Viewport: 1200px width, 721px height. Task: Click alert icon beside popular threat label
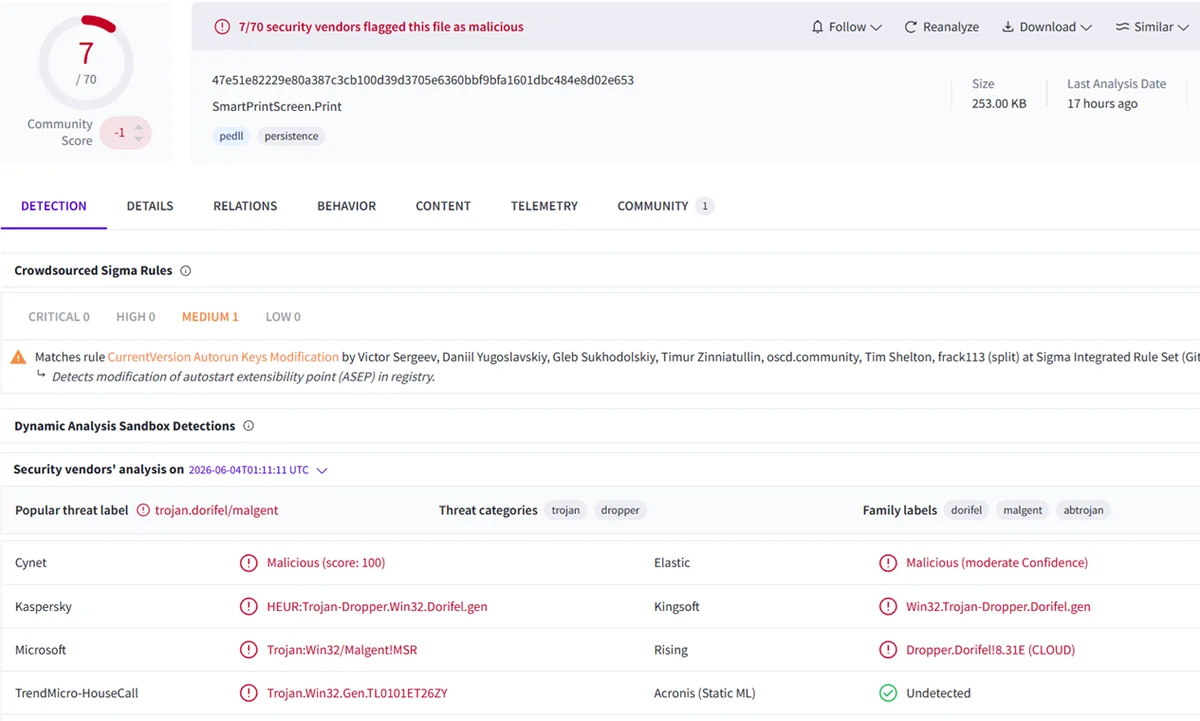point(143,510)
